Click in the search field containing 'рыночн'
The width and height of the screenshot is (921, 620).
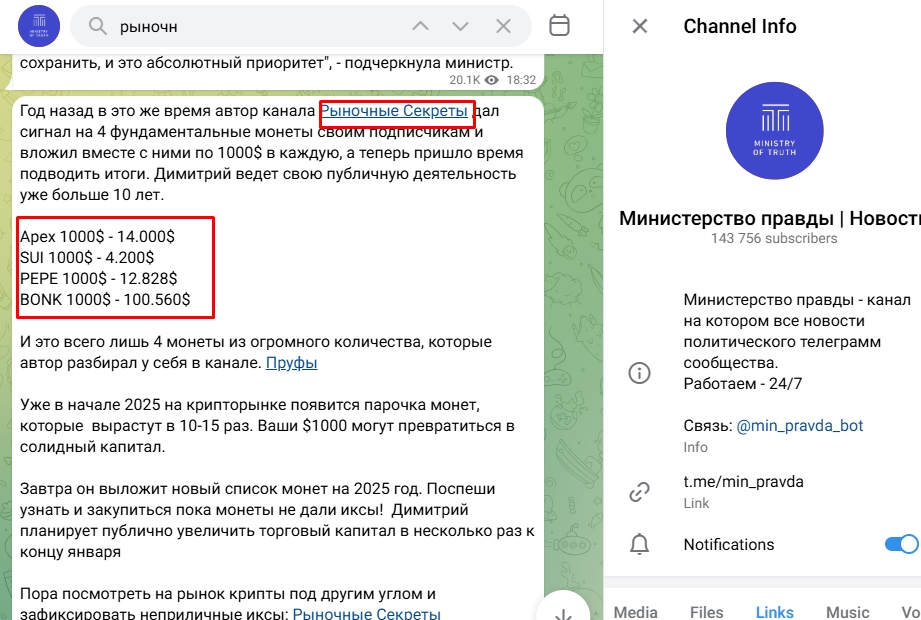point(301,26)
